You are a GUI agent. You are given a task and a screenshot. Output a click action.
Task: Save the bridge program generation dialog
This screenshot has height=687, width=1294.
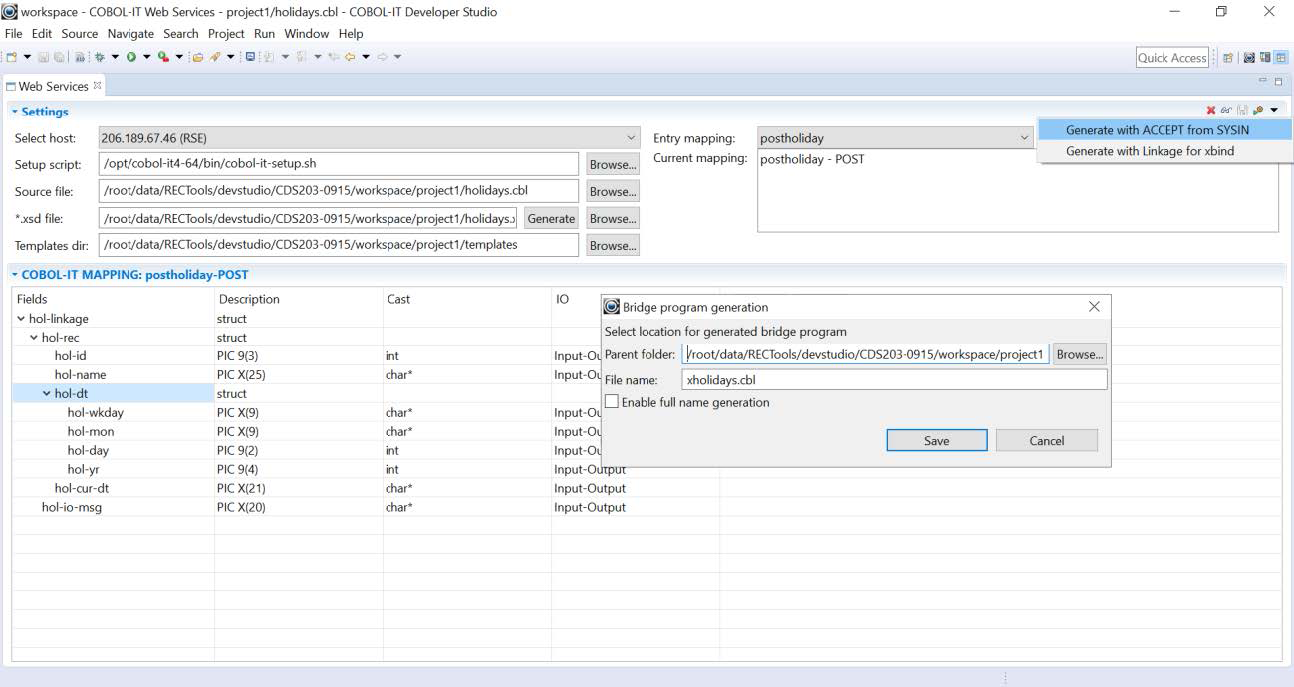(x=935, y=440)
